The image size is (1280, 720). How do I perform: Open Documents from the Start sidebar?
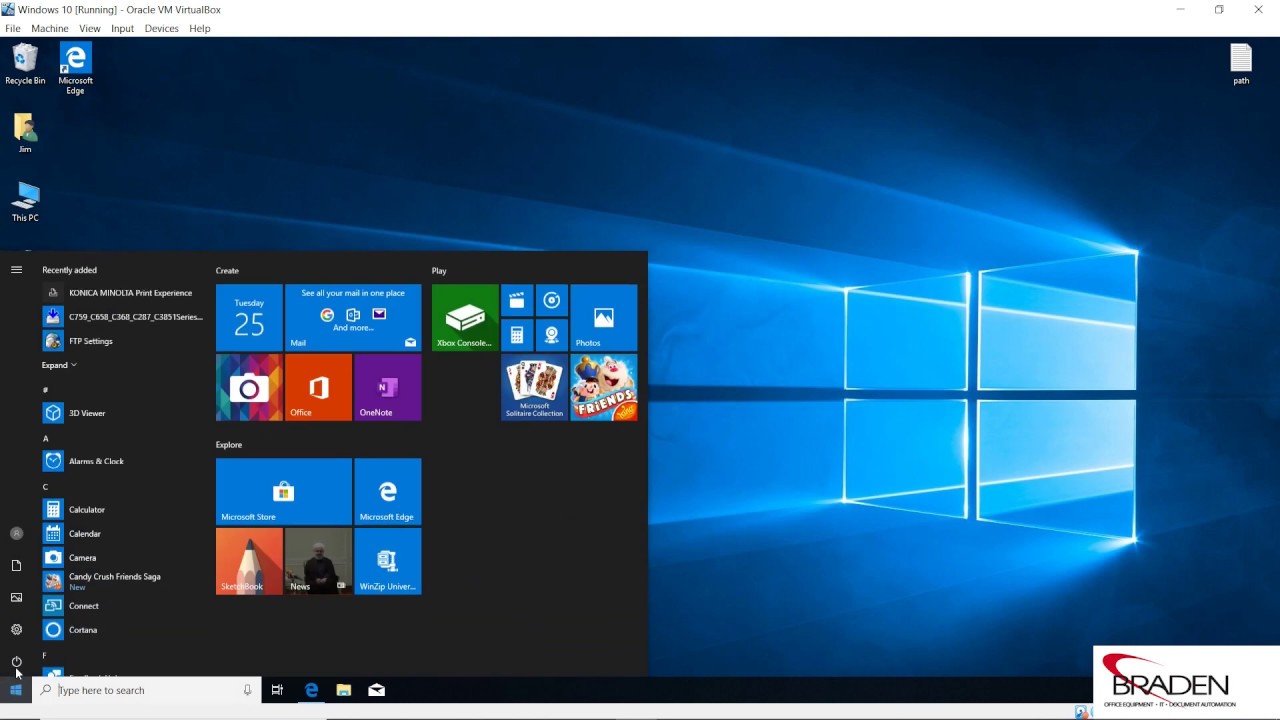[x=16, y=566]
